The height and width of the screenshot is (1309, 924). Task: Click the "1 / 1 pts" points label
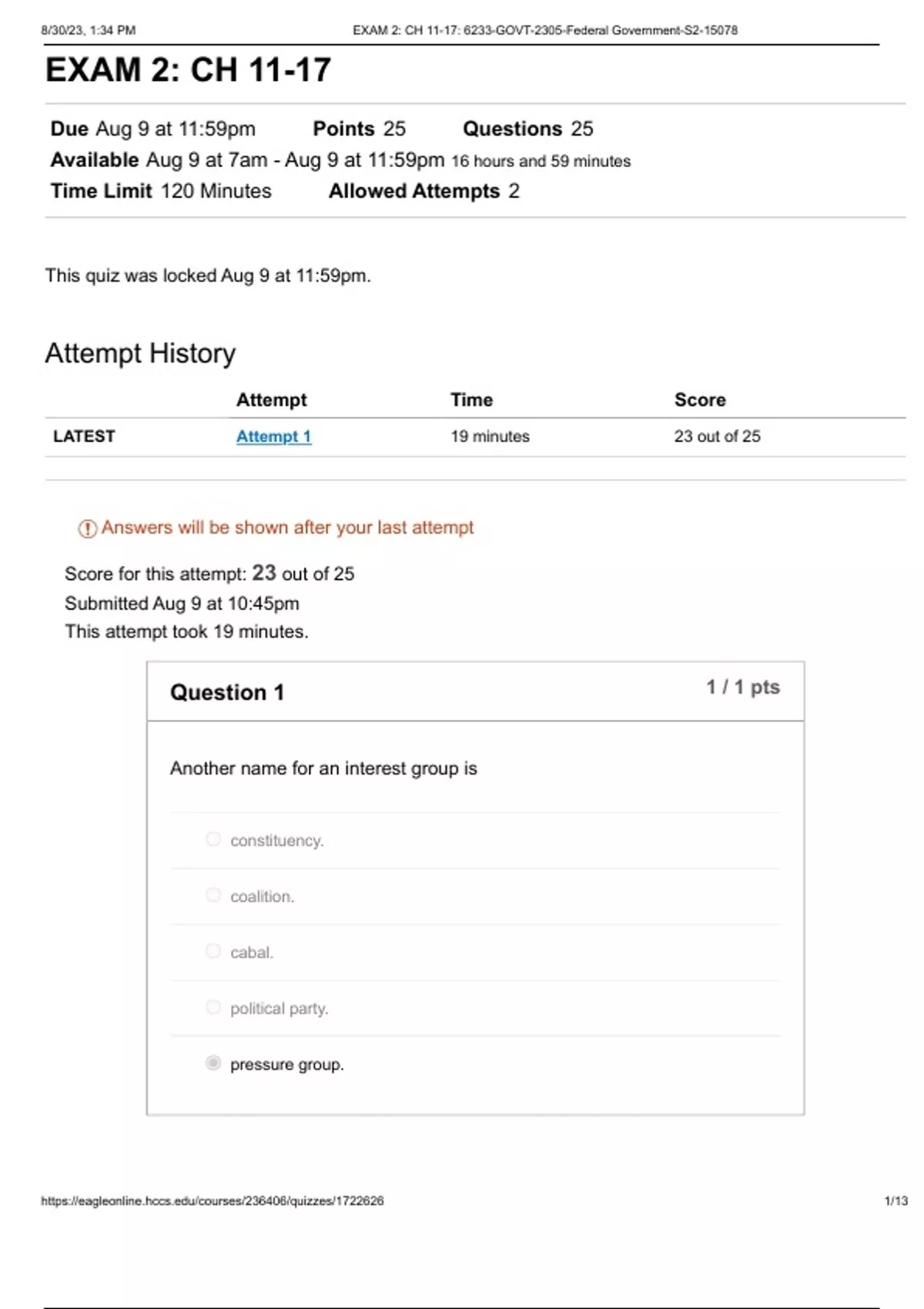point(743,687)
